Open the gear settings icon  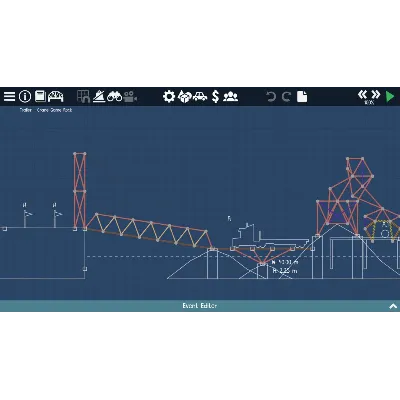coord(169,97)
